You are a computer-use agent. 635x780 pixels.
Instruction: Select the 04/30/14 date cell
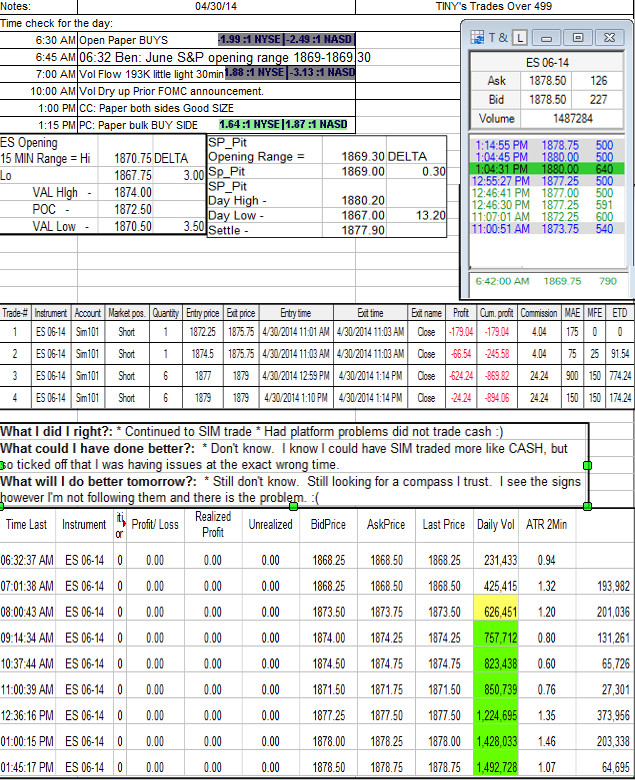coord(216,6)
